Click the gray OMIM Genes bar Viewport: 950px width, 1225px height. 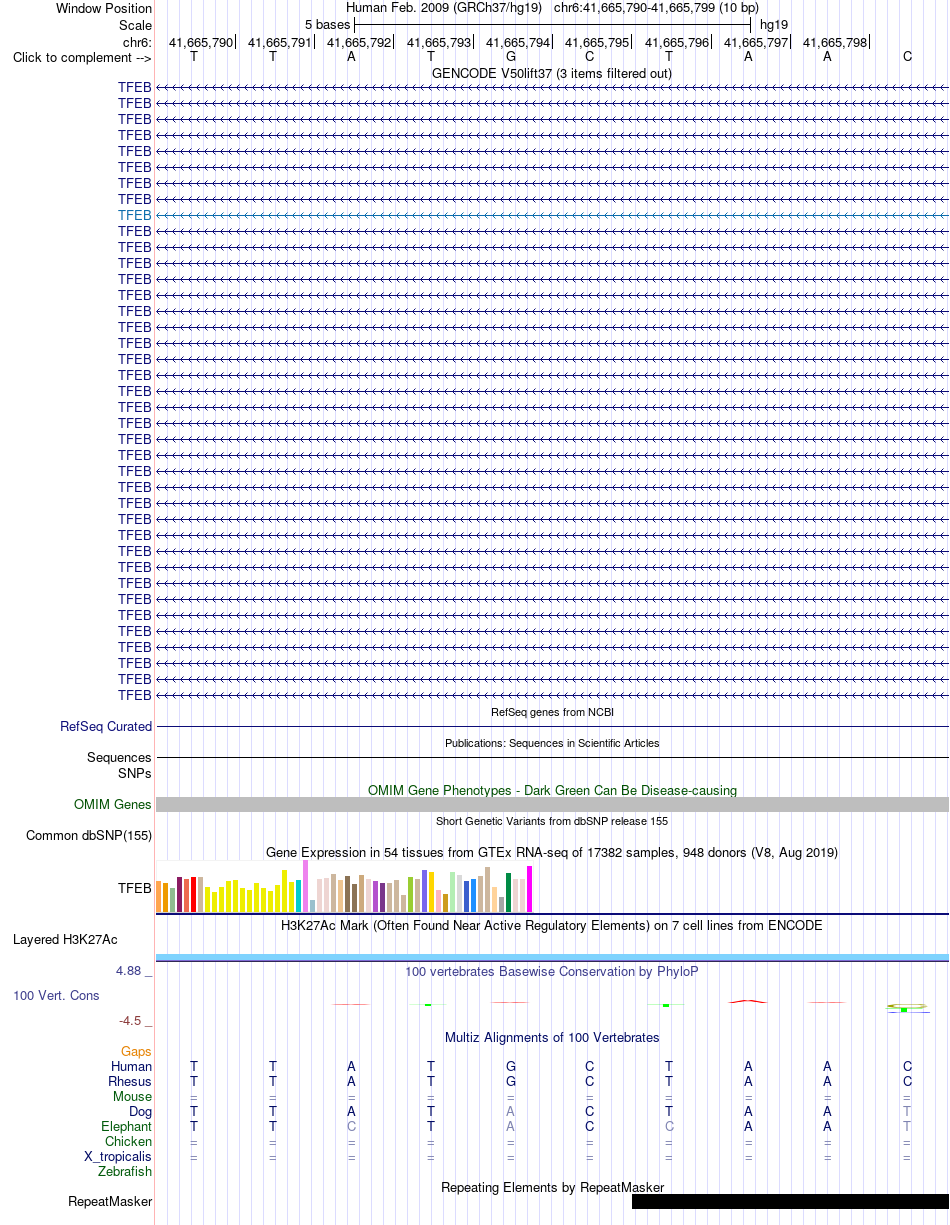point(552,804)
